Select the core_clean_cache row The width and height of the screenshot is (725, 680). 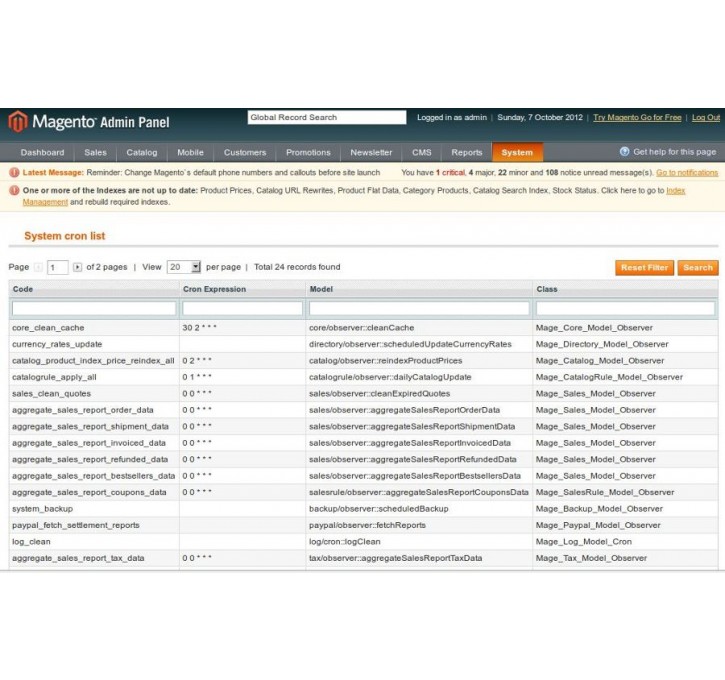pyautogui.click(x=363, y=328)
